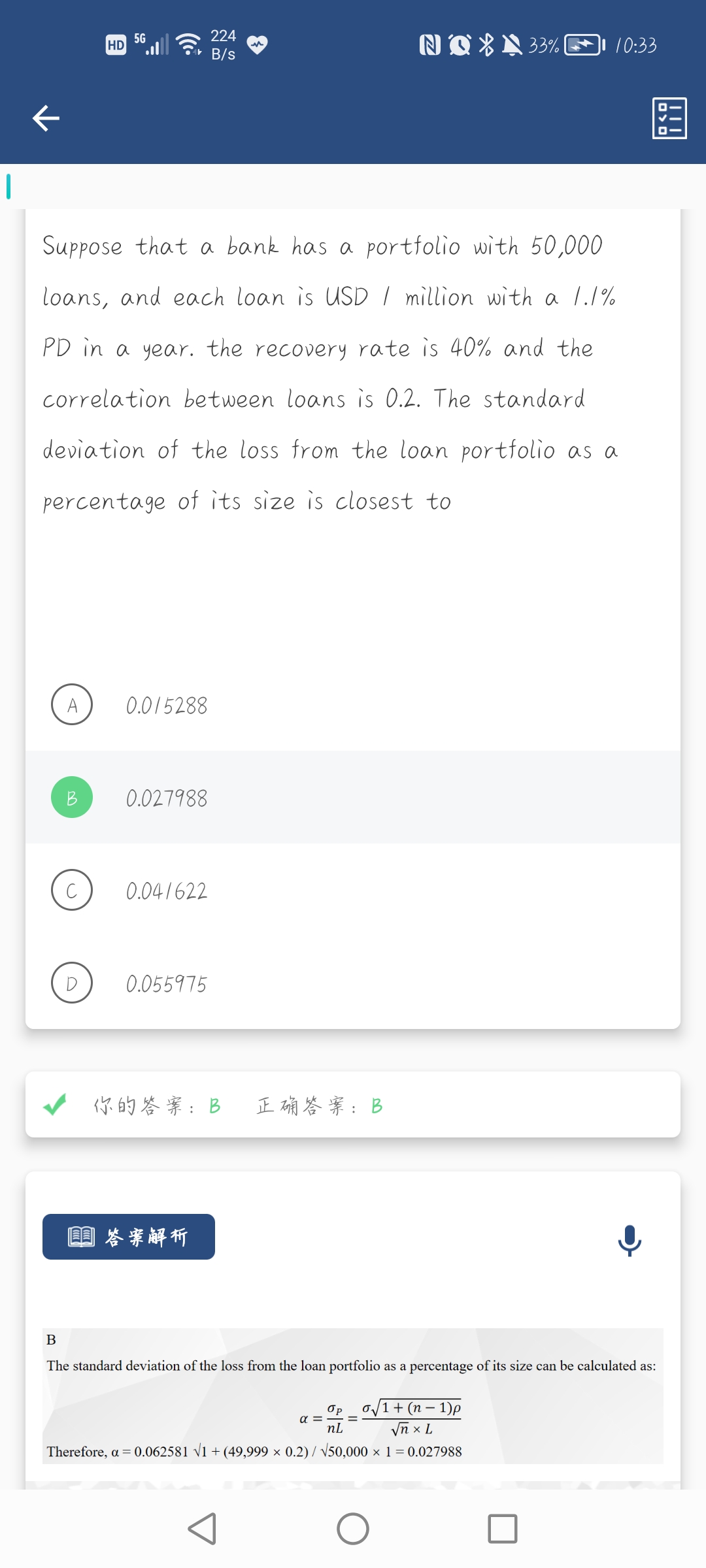The height and width of the screenshot is (1568, 706).
Task: Choose option C radio circle
Action: tap(72, 890)
